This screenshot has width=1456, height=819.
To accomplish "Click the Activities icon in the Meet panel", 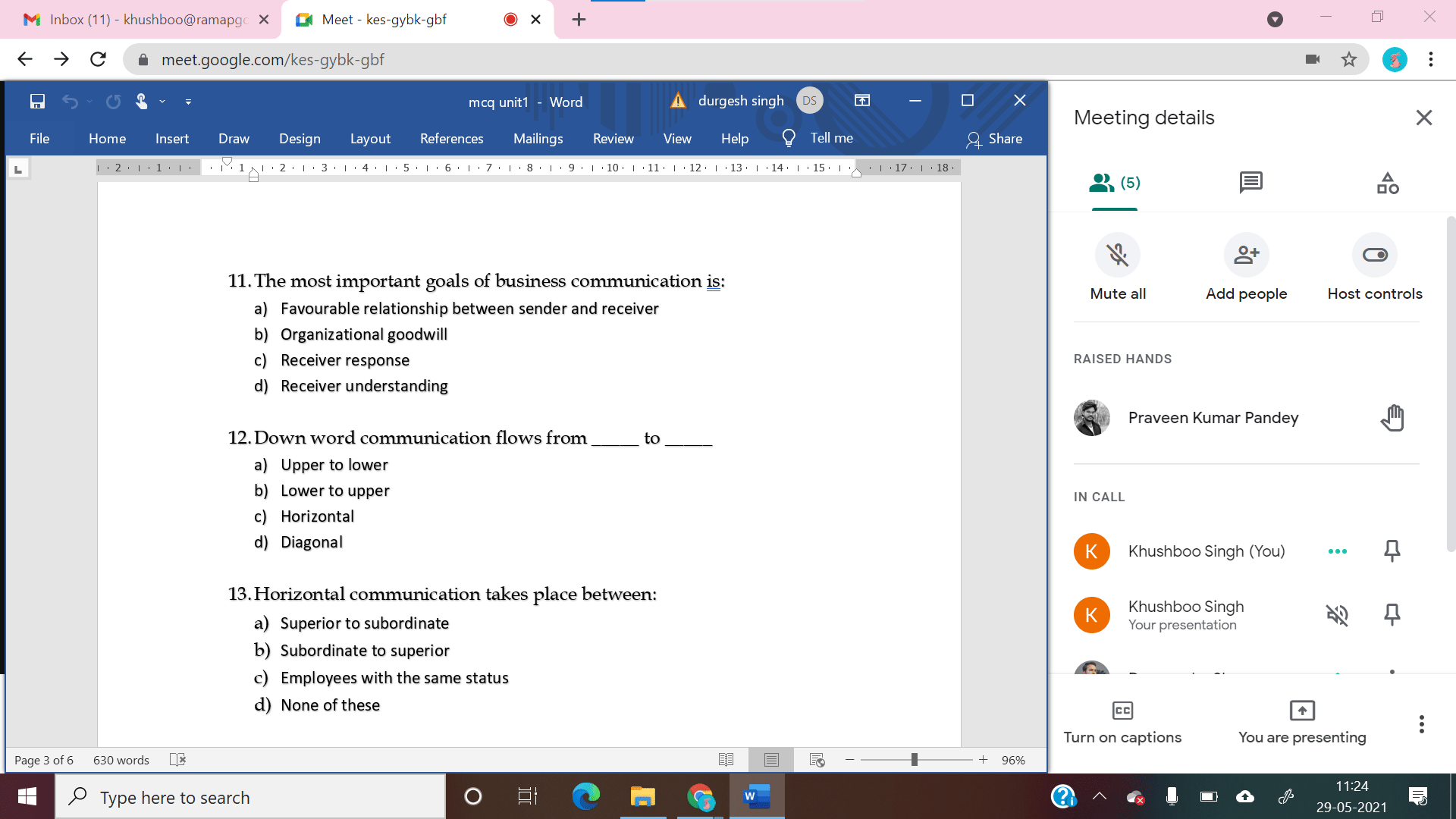I will click(1387, 183).
